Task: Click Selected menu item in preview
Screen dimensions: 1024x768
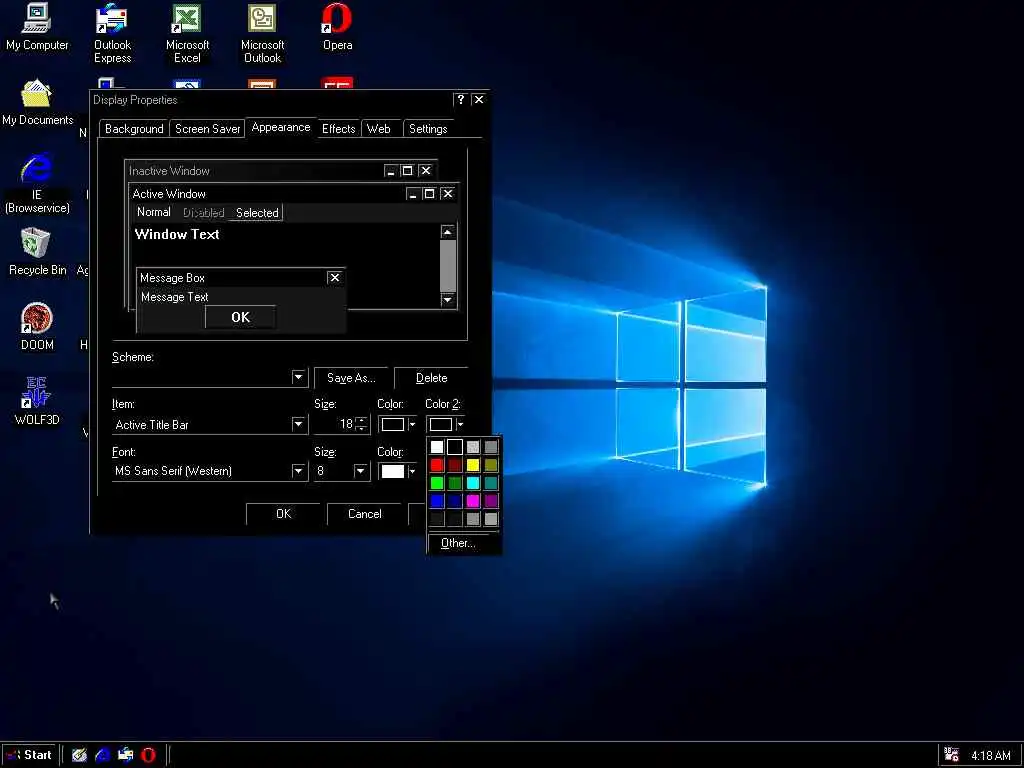Action: click(257, 213)
